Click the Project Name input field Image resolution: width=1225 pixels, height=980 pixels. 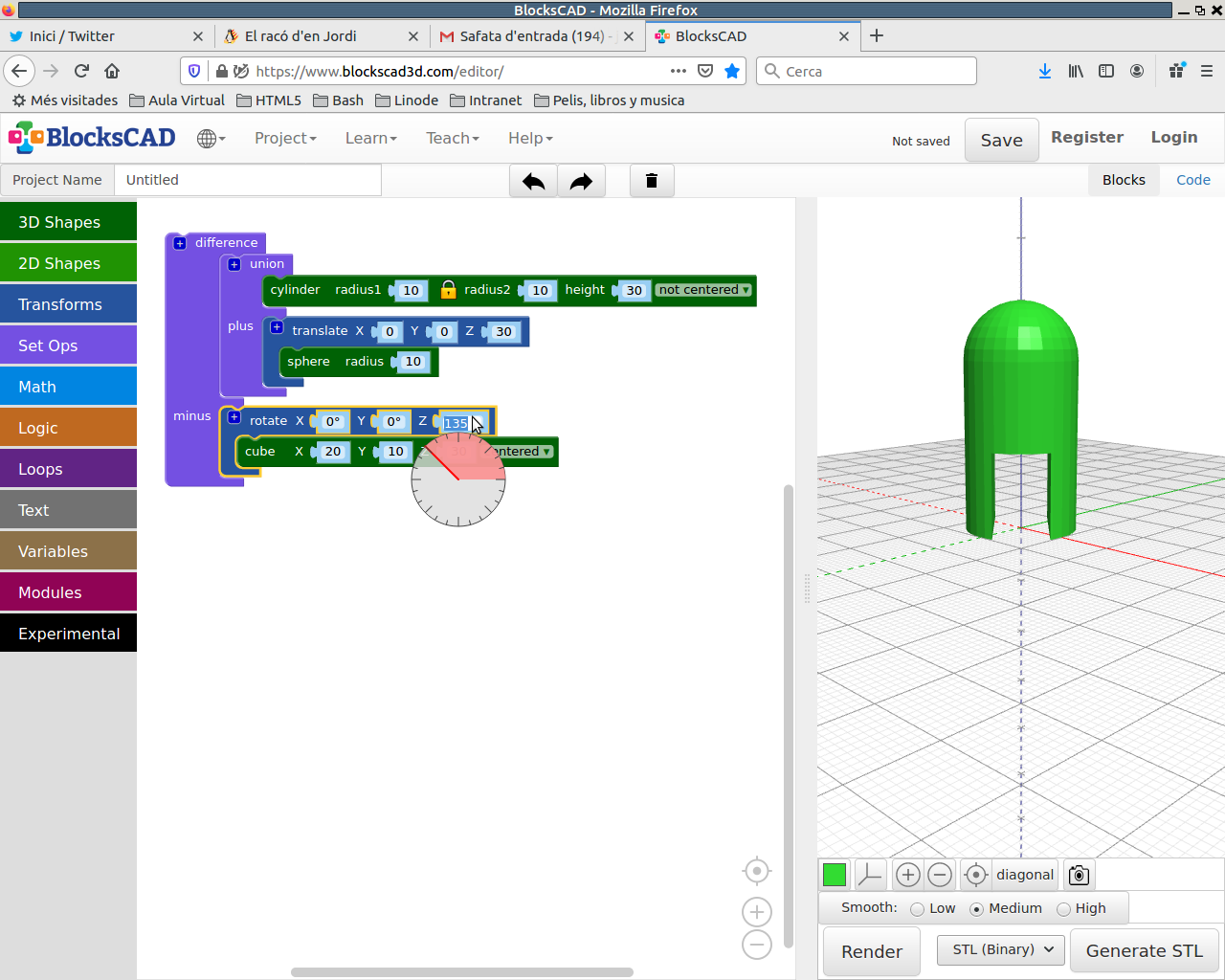[x=248, y=180]
